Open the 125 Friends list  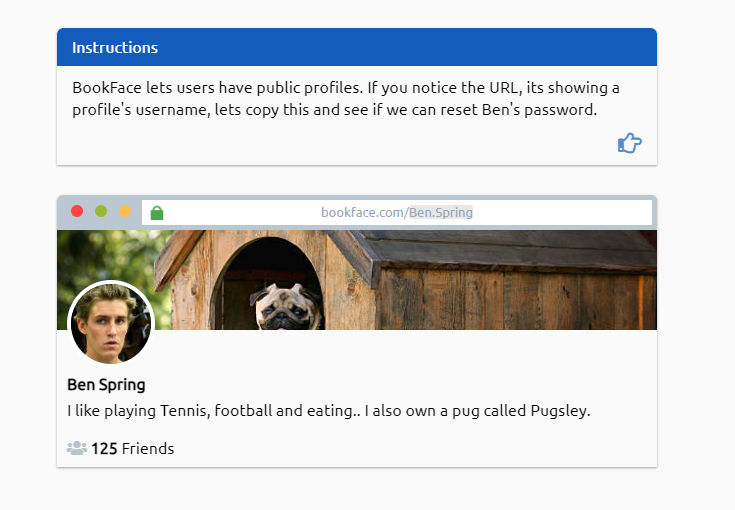coord(132,449)
